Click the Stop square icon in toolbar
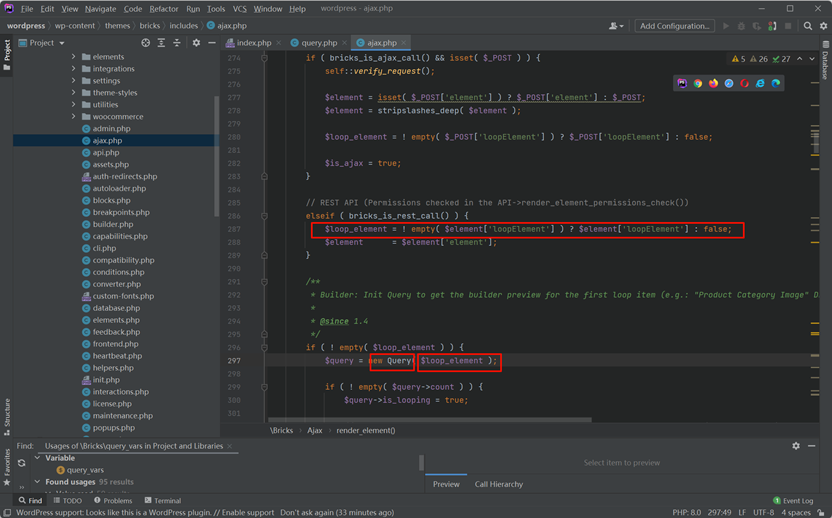832x518 pixels. [788, 25]
